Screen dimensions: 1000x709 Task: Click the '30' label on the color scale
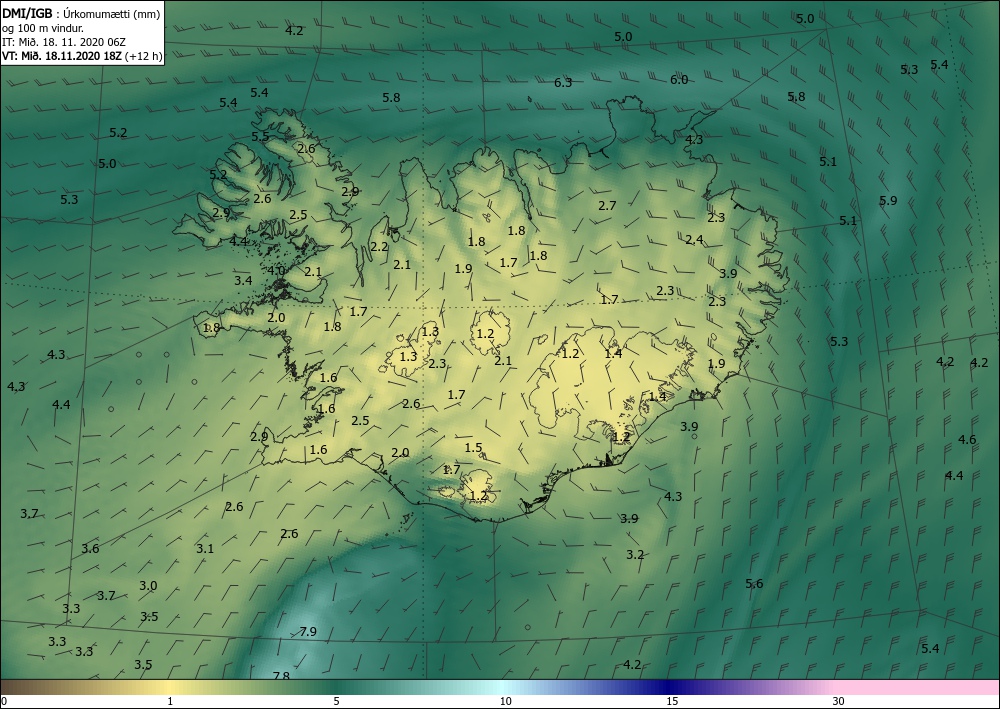pos(839,701)
